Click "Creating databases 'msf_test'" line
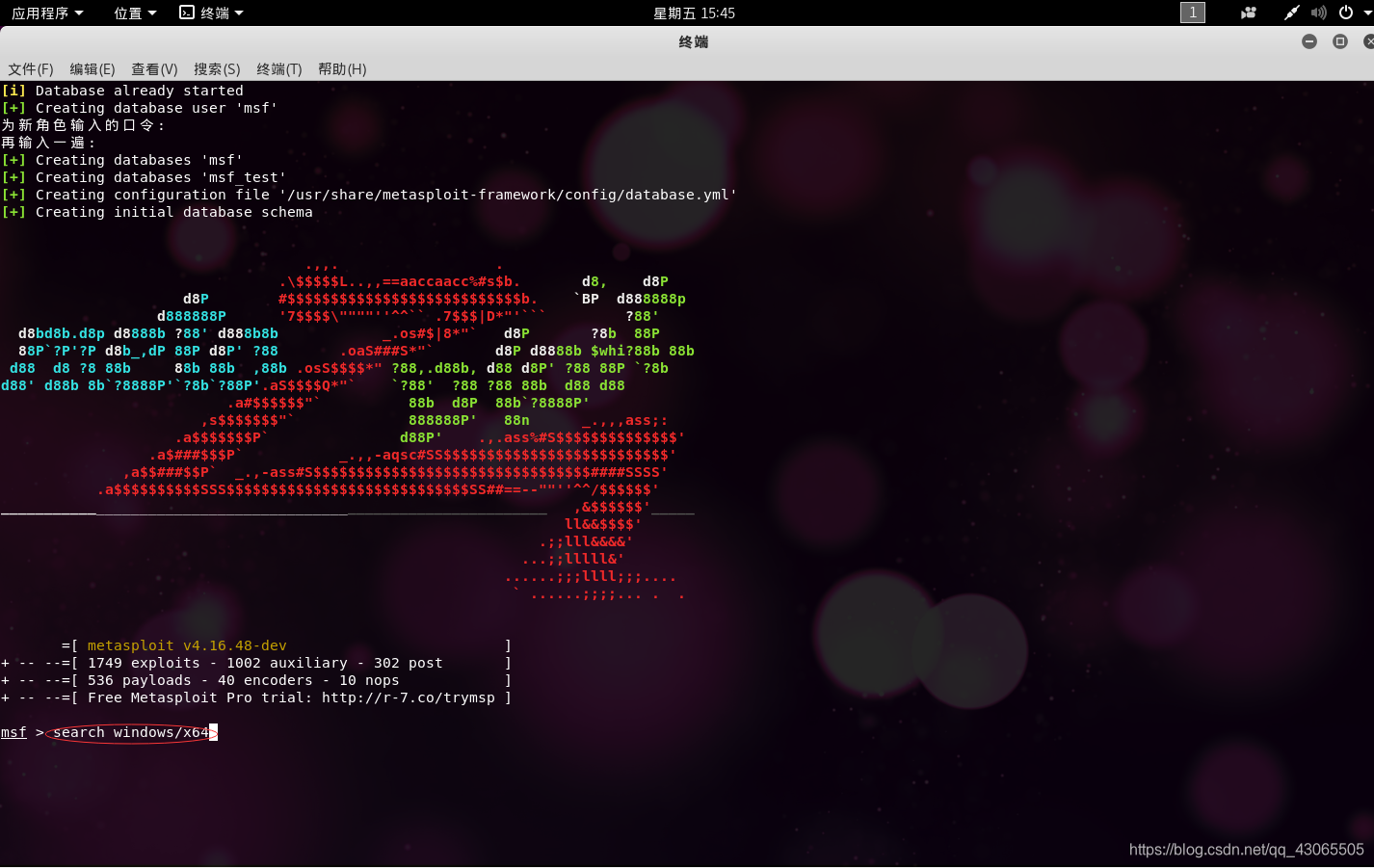Viewport: 1374px width, 868px height. coord(144,178)
